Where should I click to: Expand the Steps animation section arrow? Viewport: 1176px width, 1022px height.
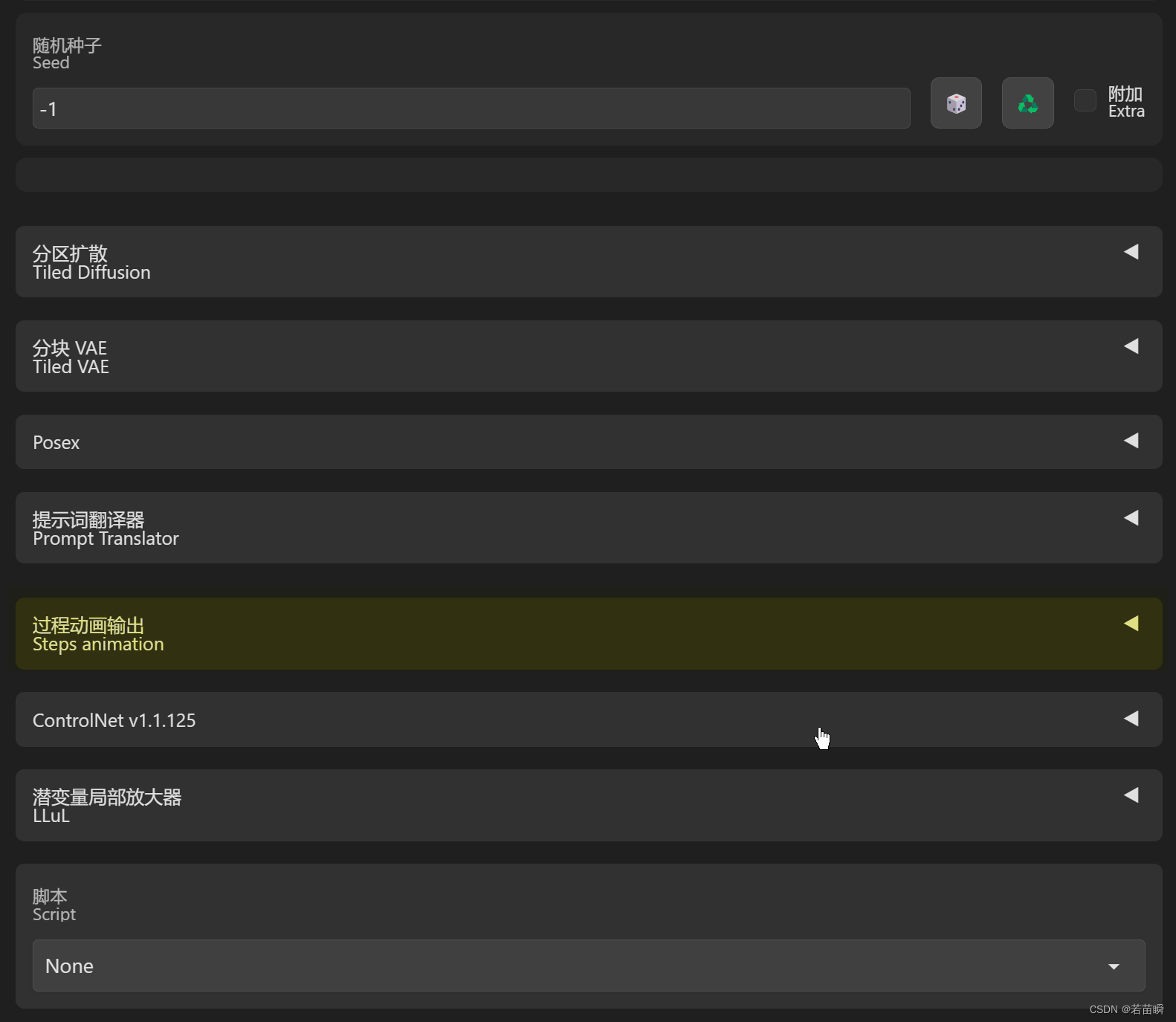click(x=1131, y=624)
